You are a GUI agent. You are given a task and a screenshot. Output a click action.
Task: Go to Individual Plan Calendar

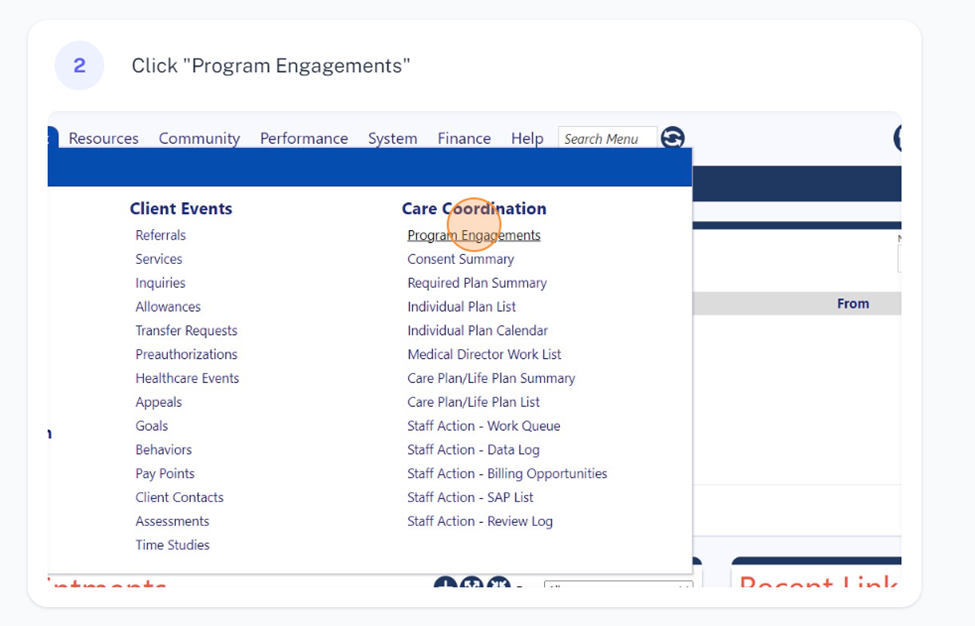pos(478,330)
